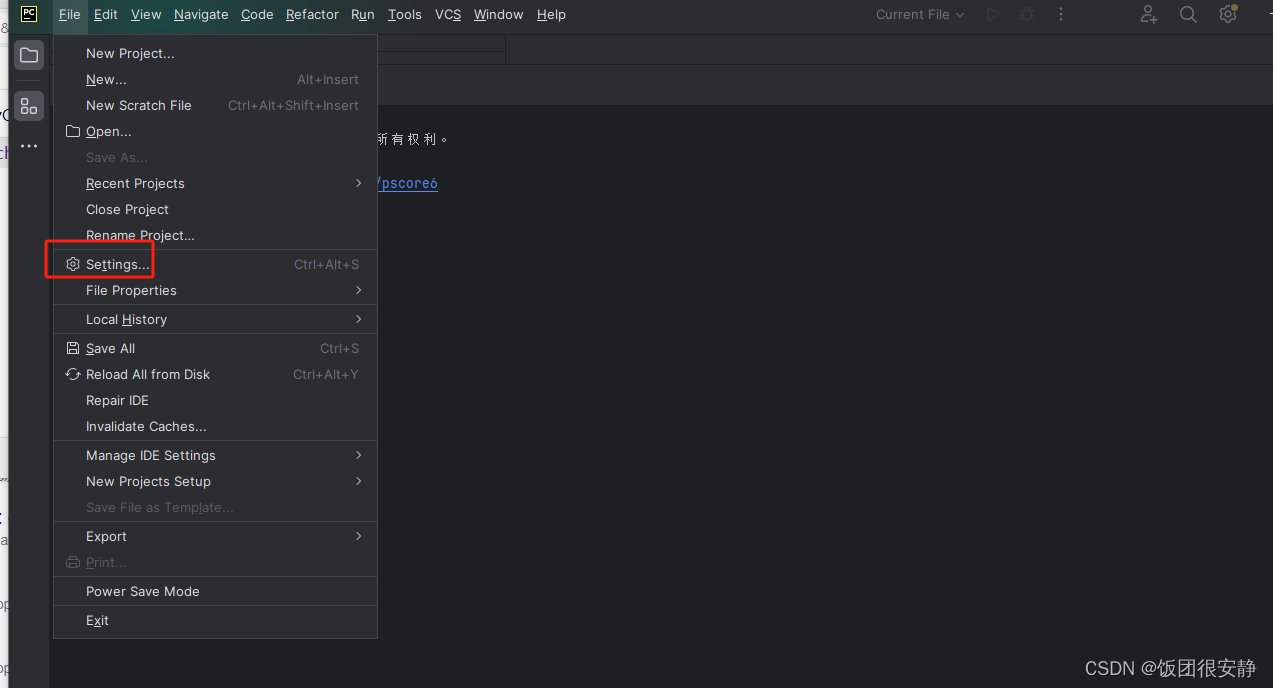The height and width of the screenshot is (688, 1273).
Task: Expand the Recent Projects submenu
Action: 135,183
